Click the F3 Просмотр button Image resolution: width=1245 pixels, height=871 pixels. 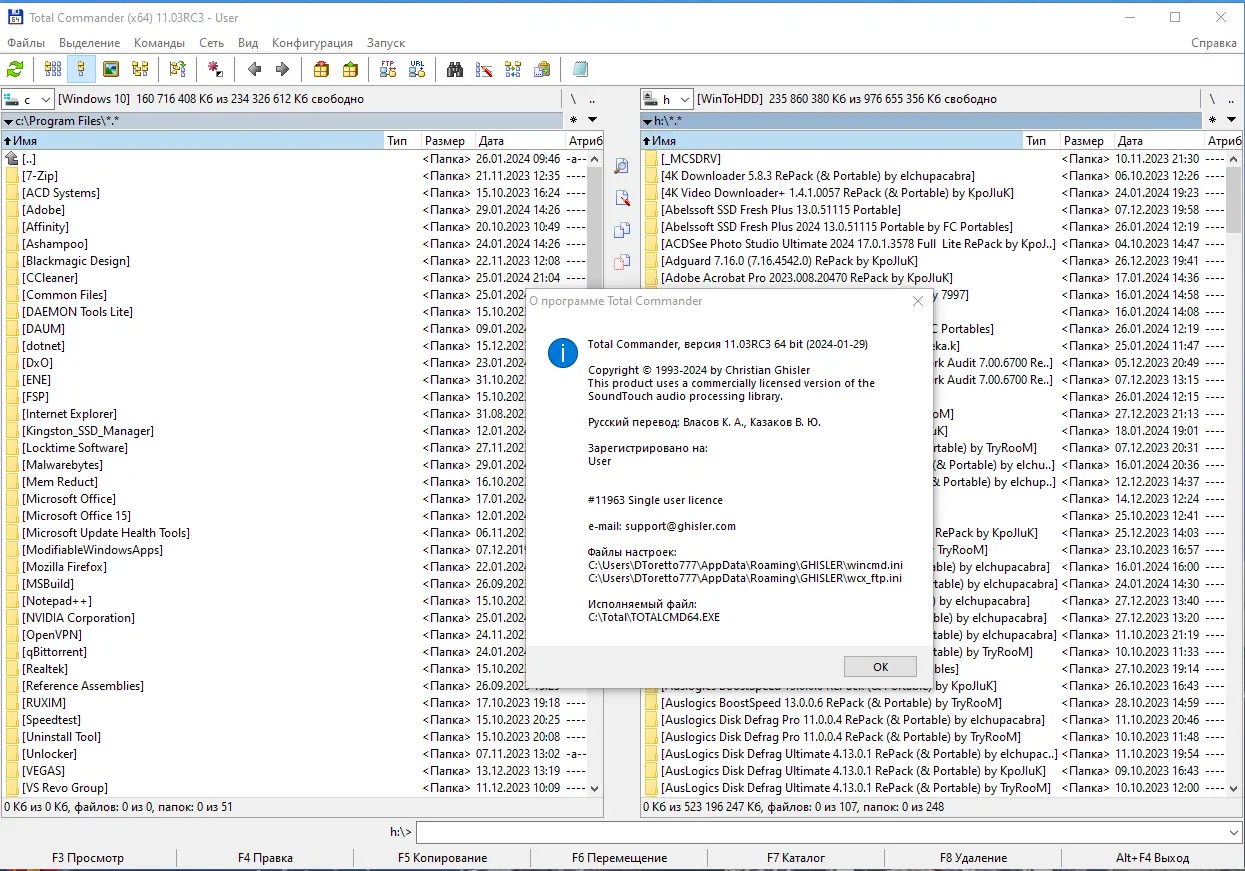88,858
